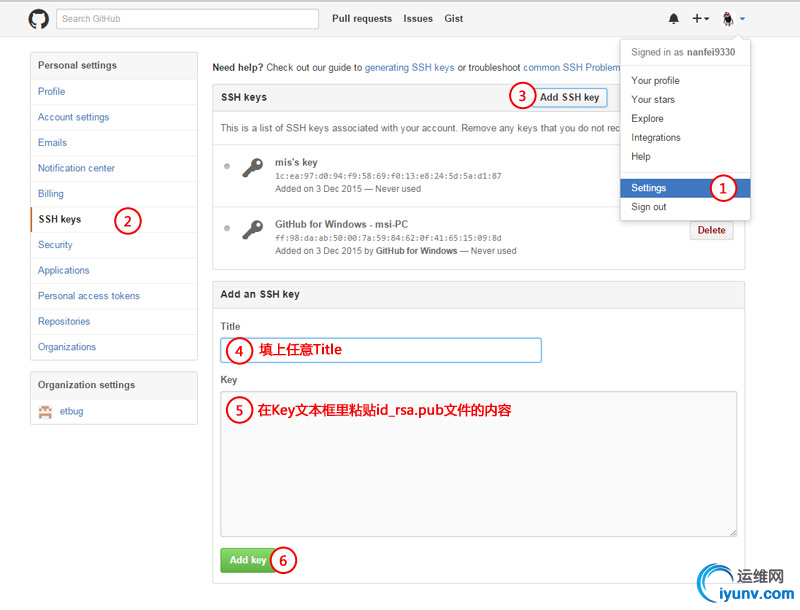Select Your stars in the user menu
Viewport: 800px width, 610px height.
click(x=653, y=99)
